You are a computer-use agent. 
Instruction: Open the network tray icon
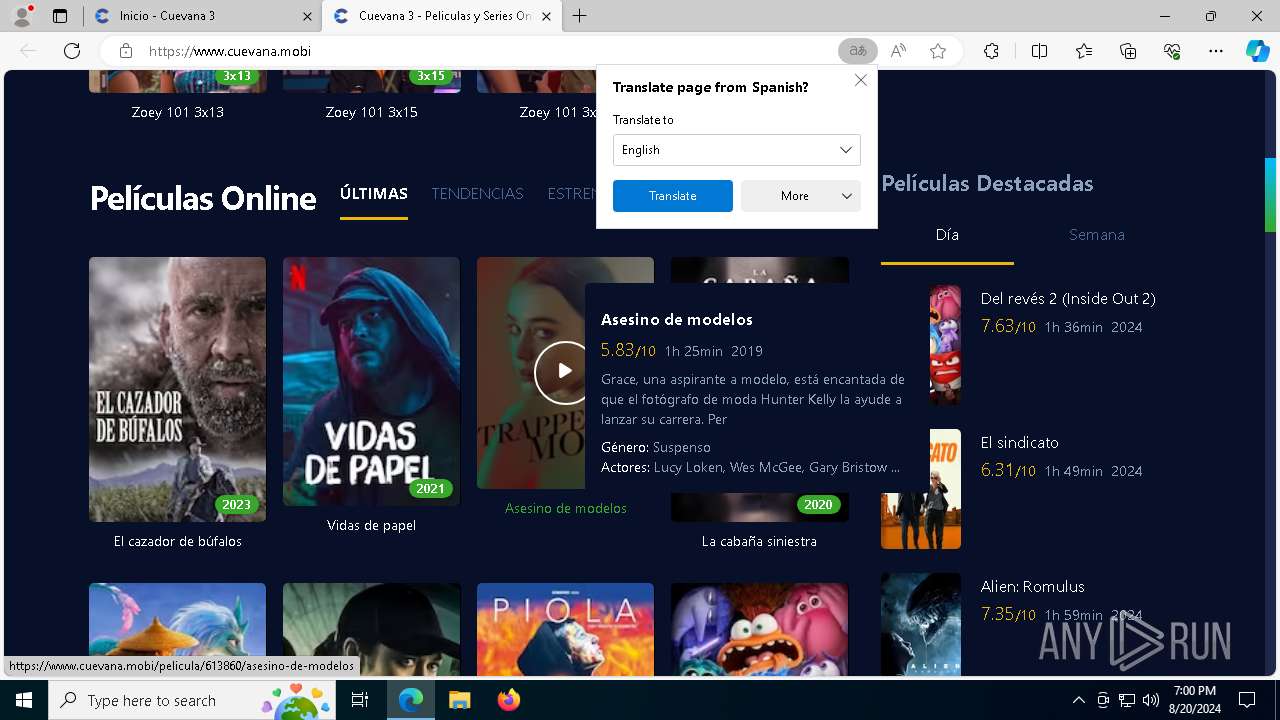pyautogui.click(x=1126, y=700)
